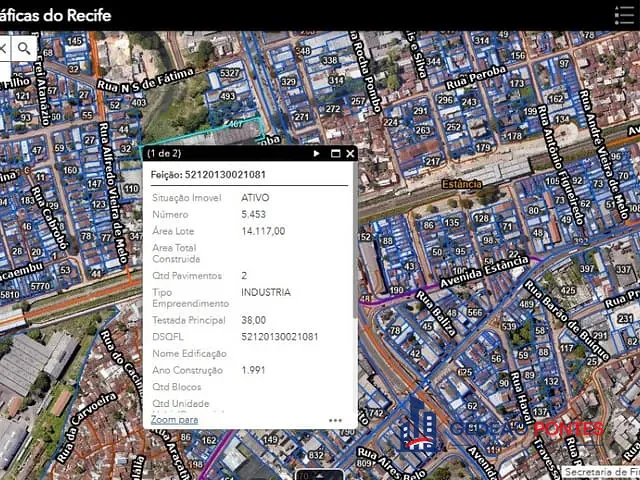
Task: Click the Nome Edificação label
Action: 189,353
